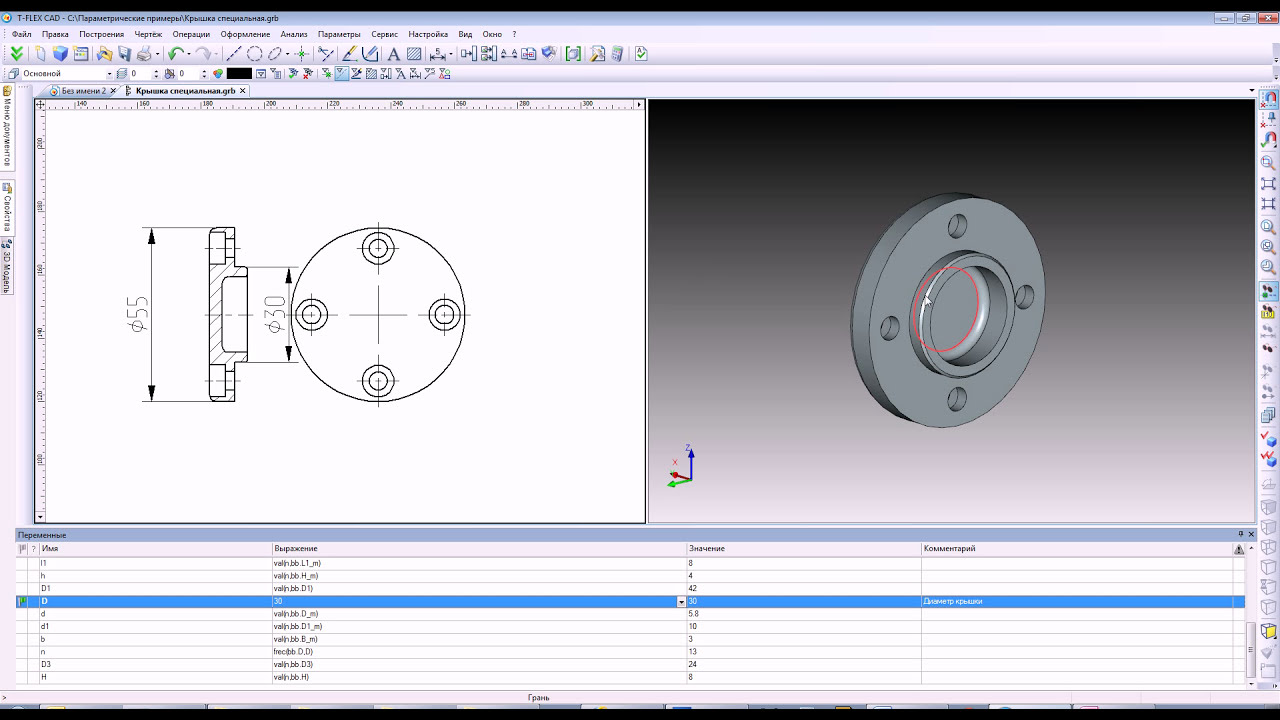The image size is (1280, 720).
Task: Toggle the select-all-elements filter with green arrow
Action: [x=294, y=73]
